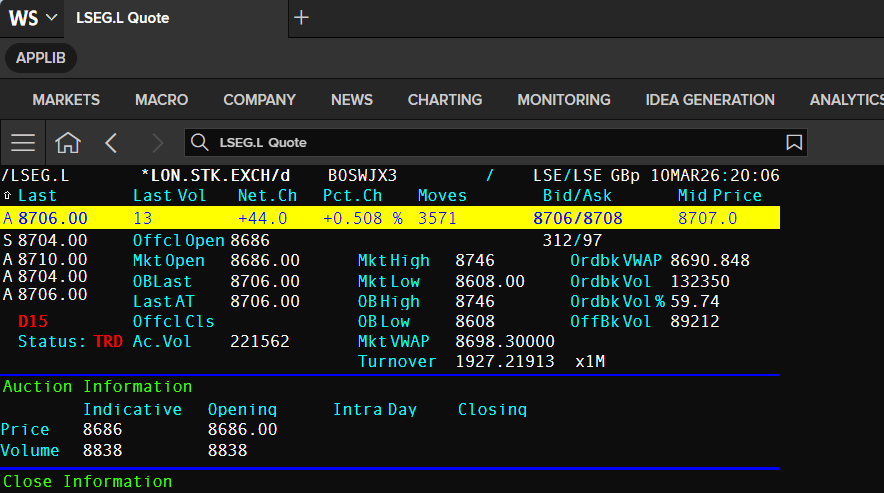Select bid/ask quote 8706/8708
This screenshot has height=493, width=884.
[578, 218]
